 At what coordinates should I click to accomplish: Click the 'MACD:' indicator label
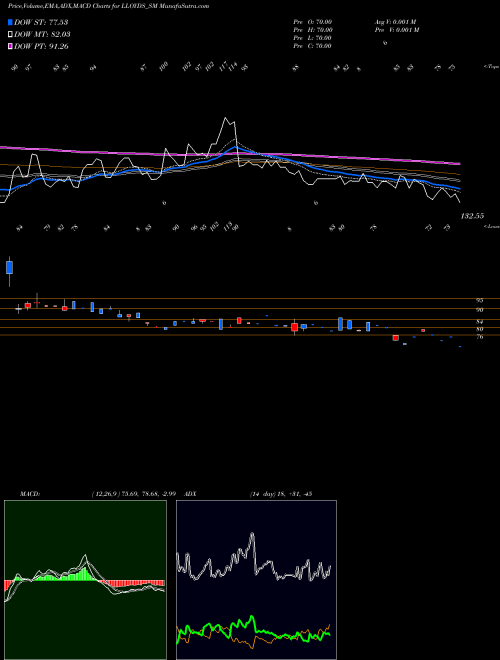[x=29, y=494]
